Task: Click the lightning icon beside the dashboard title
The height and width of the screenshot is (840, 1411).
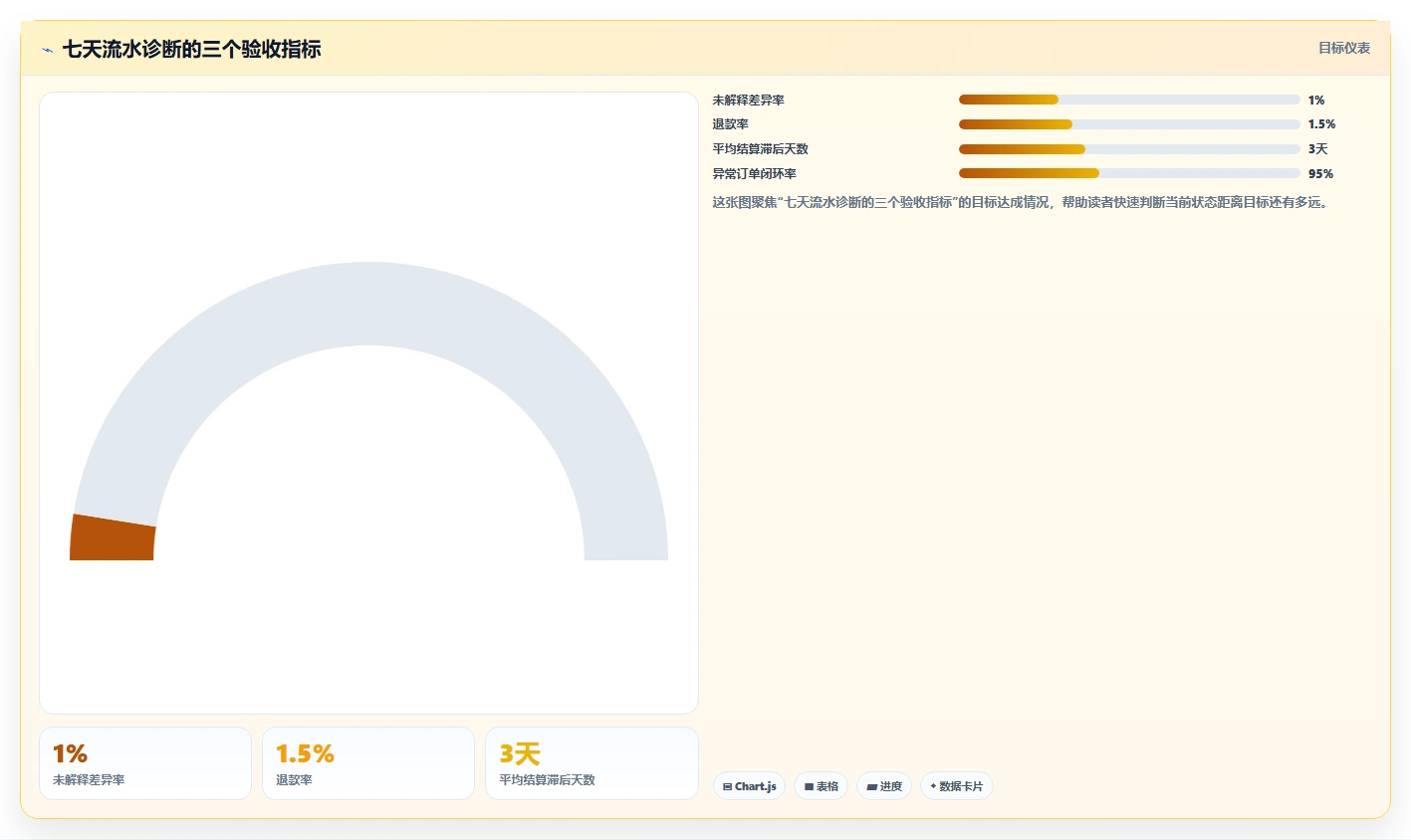Action: click(x=47, y=50)
